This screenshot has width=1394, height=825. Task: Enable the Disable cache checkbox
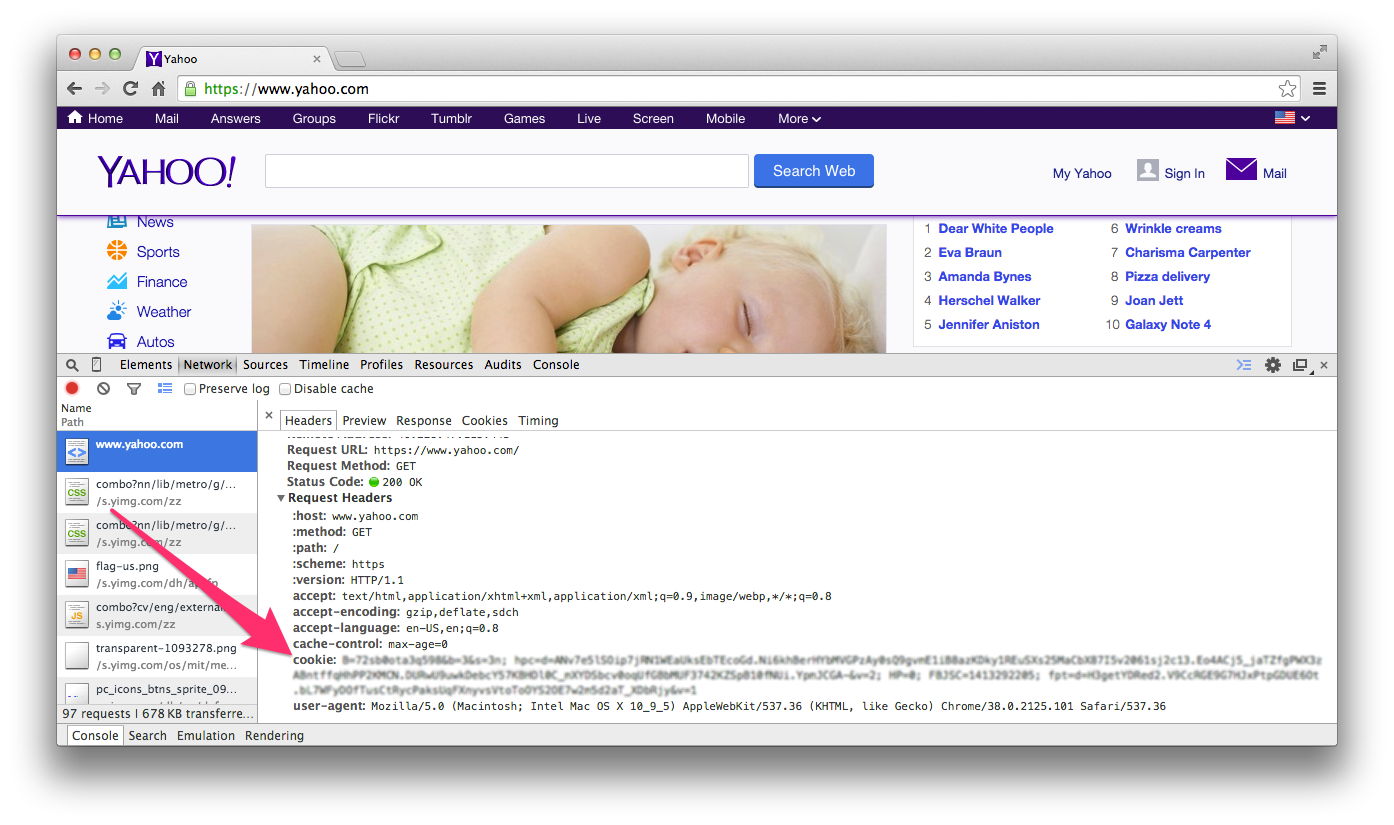(285, 389)
